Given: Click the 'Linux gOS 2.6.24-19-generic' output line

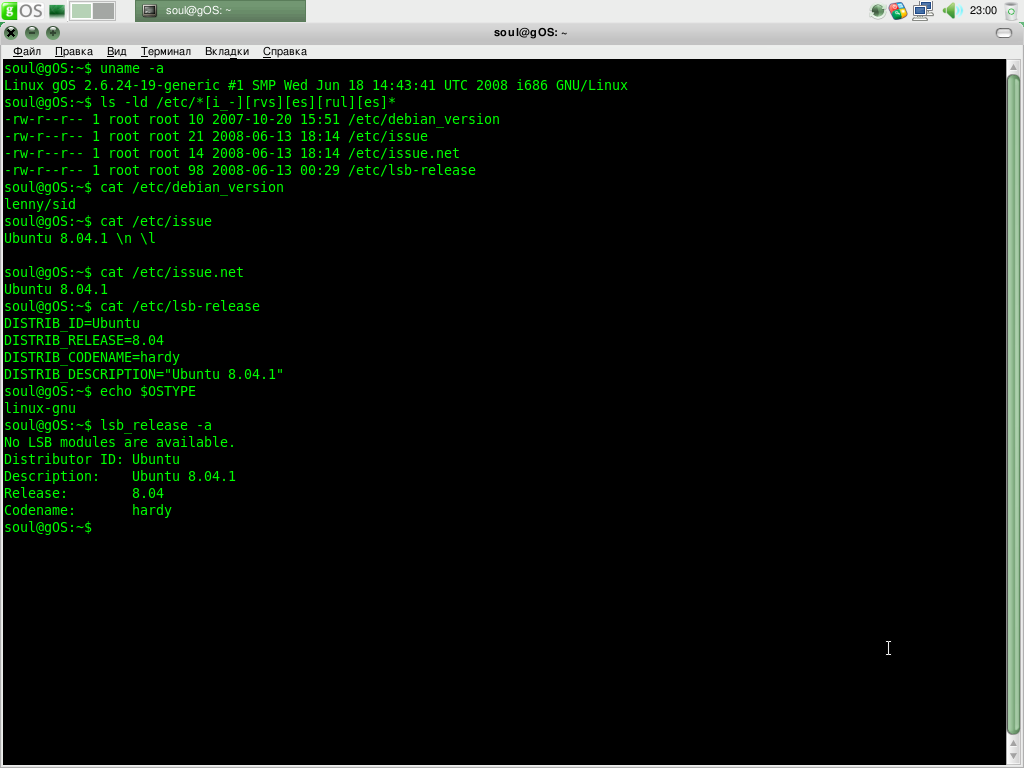Looking at the screenshot, I should (315, 86).
